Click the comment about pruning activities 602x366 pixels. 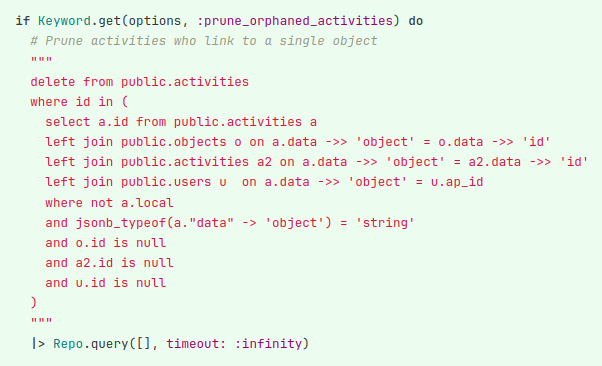(x=204, y=41)
